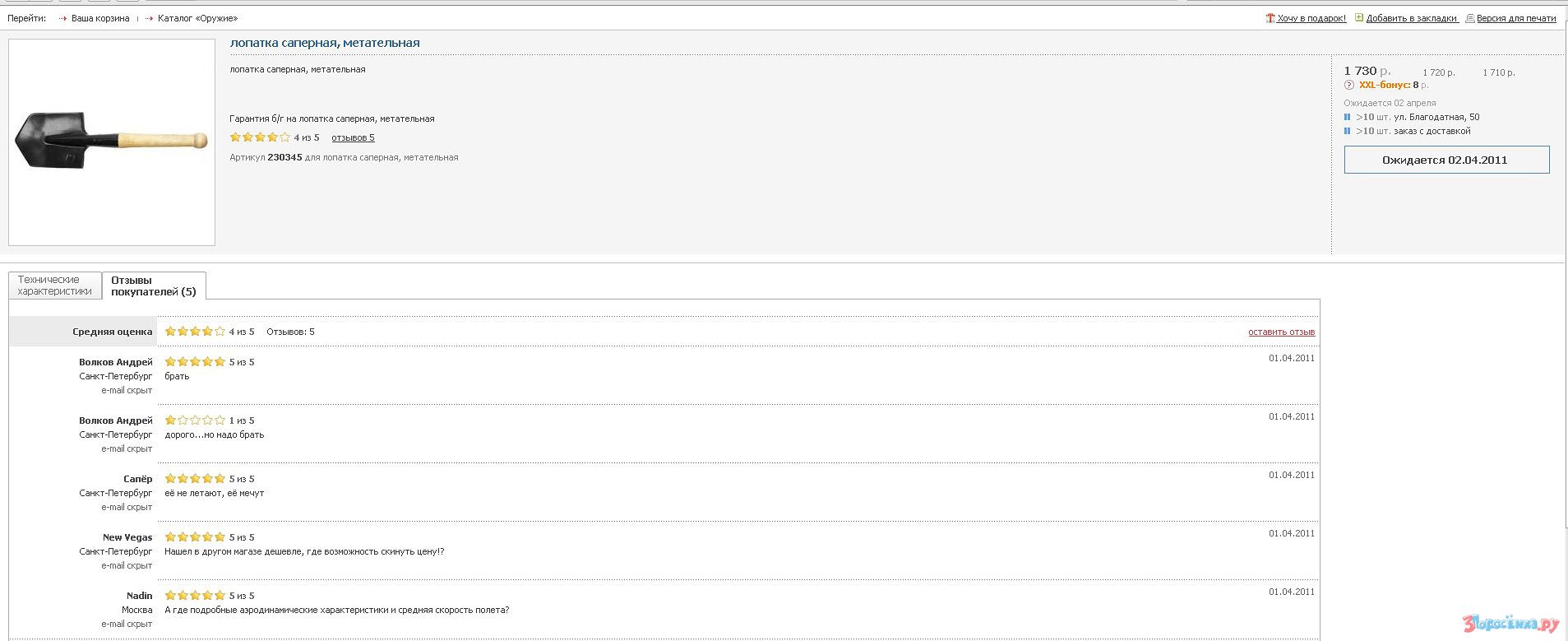Click the arrow icon before 'Ваша корзина'
The height and width of the screenshot is (641, 1568).
(x=63, y=18)
